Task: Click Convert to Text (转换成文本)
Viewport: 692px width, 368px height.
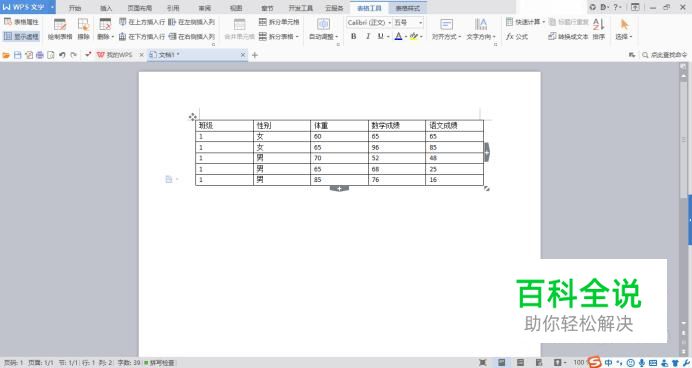Action: pos(568,37)
